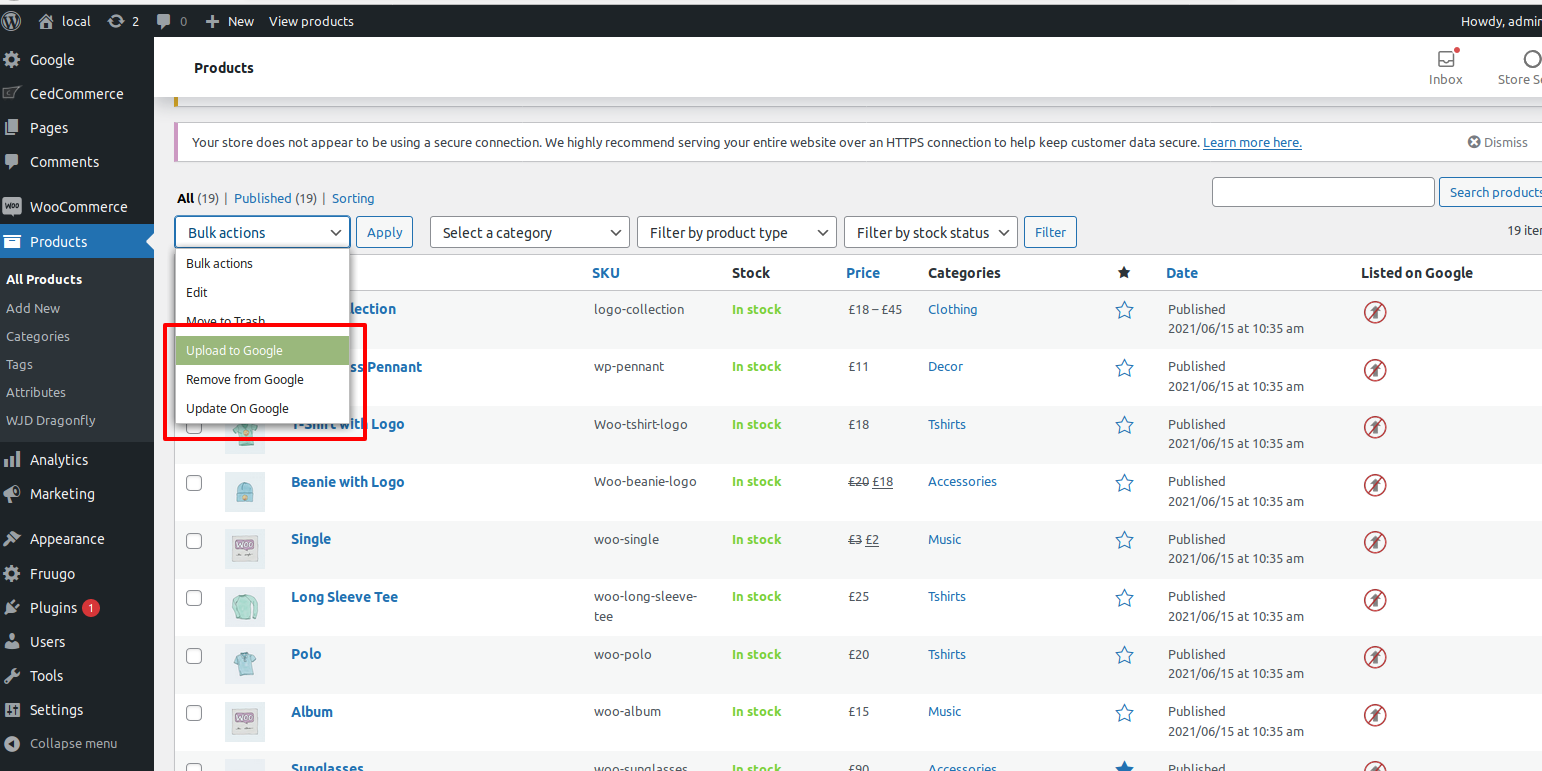This screenshot has height=771, width=1542.
Task: Click the Apply button
Action: point(385,232)
